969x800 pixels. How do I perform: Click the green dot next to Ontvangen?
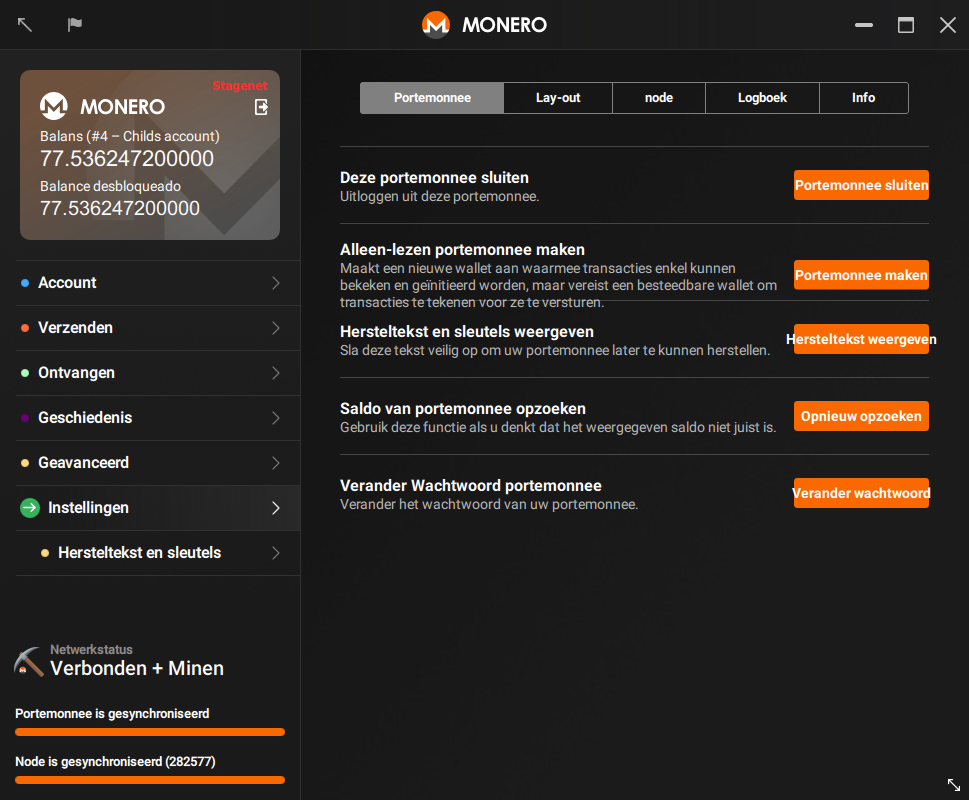point(25,373)
